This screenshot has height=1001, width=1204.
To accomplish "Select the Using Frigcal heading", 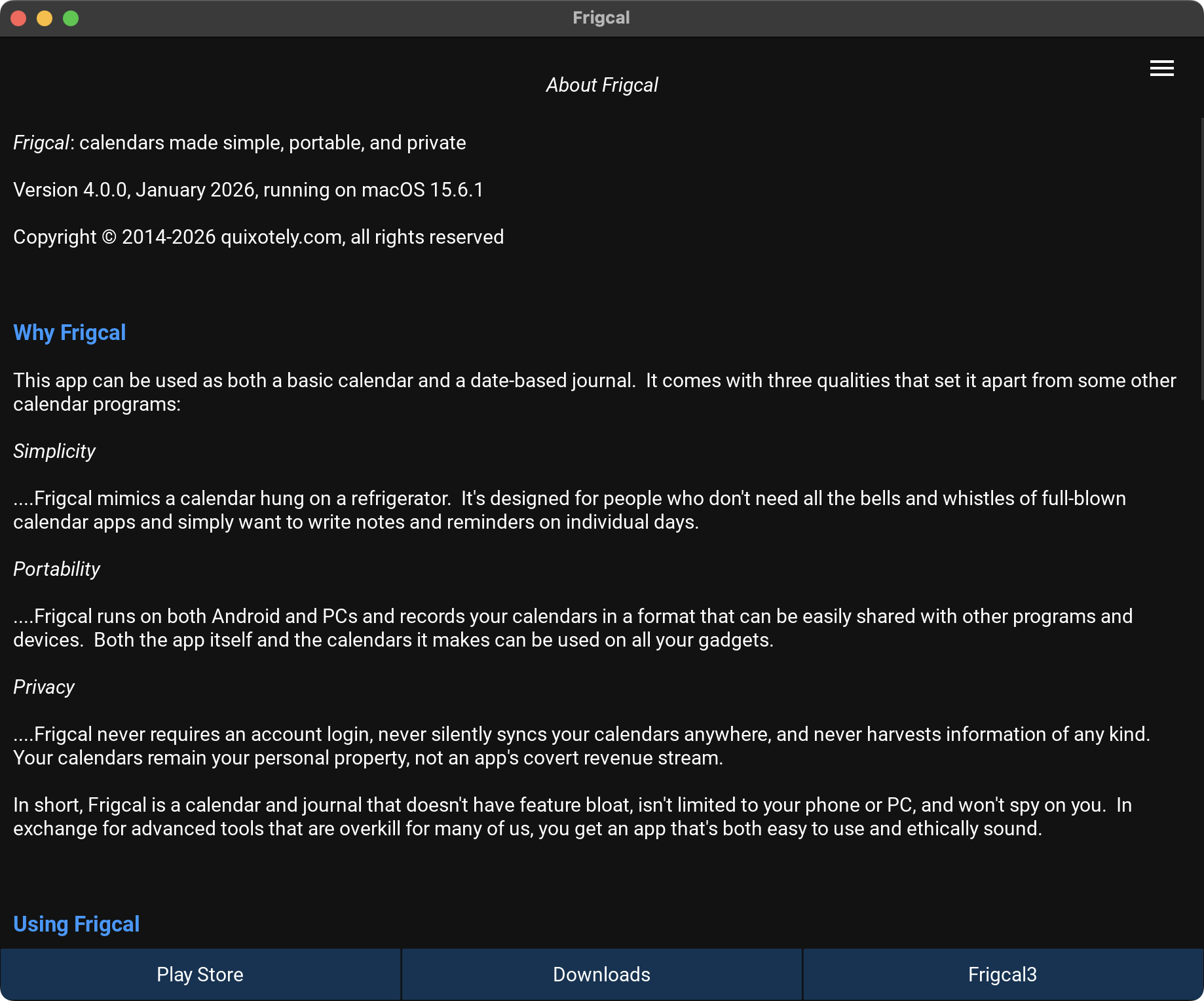I will pos(76,924).
